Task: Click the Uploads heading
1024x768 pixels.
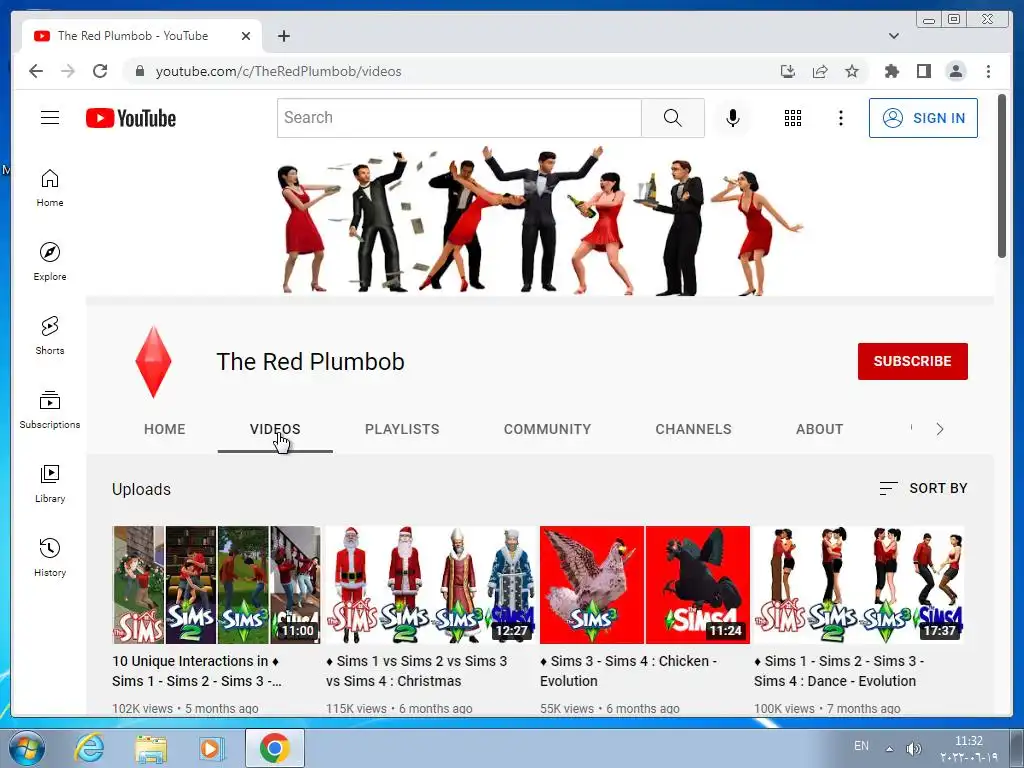Action: tap(141, 489)
